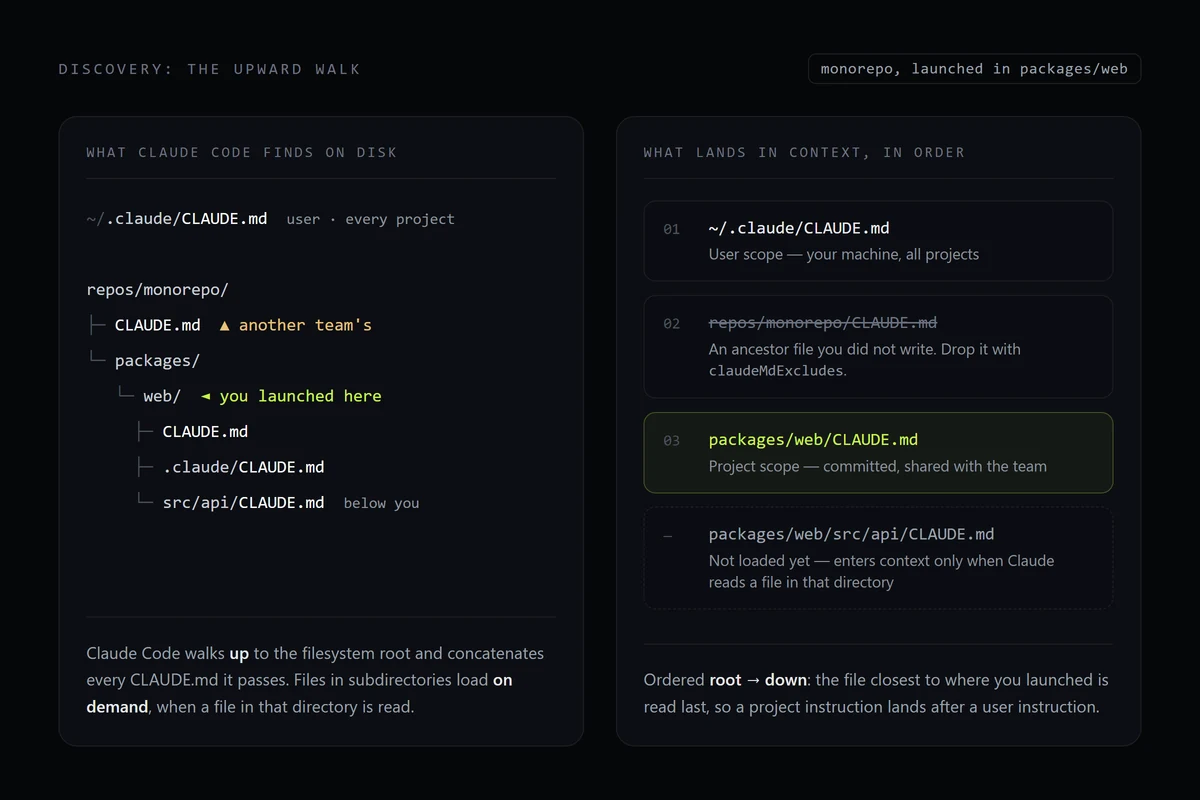Open the struck-through repos/monorepo/CLAUDE.md card
Viewport: 1200px width, 800px height.
(x=878, y=347)
